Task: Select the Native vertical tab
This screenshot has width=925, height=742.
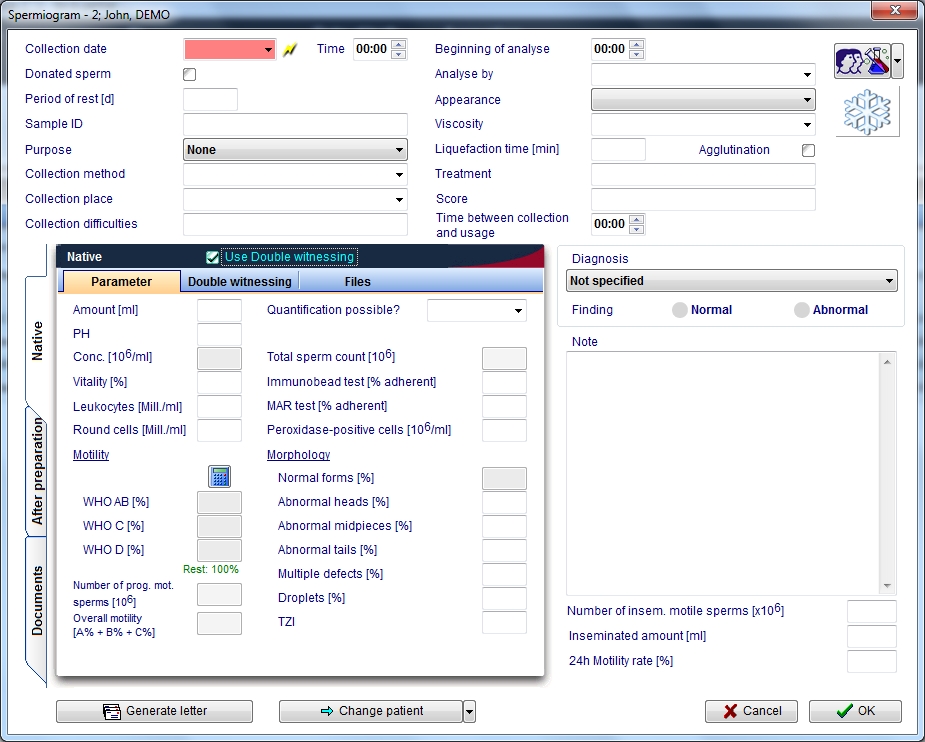Action: coord(37,340)
